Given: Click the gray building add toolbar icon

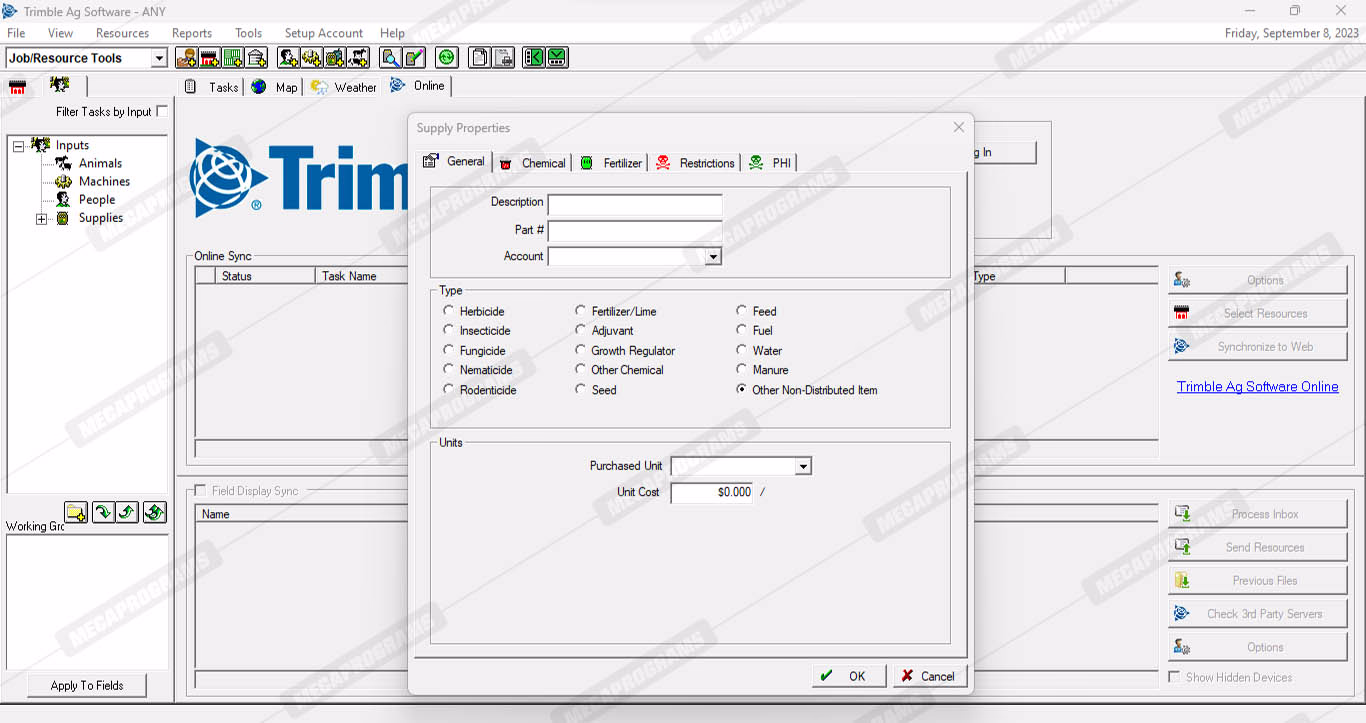Looking at the screenshot, I should (257, 58).
